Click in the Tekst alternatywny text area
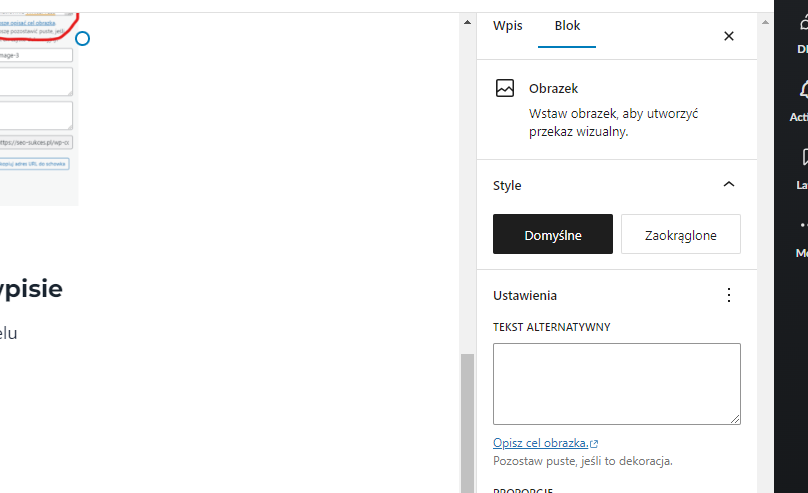Image resolution: width=808 pixels, height=493 pixels. tap(616, 383)
